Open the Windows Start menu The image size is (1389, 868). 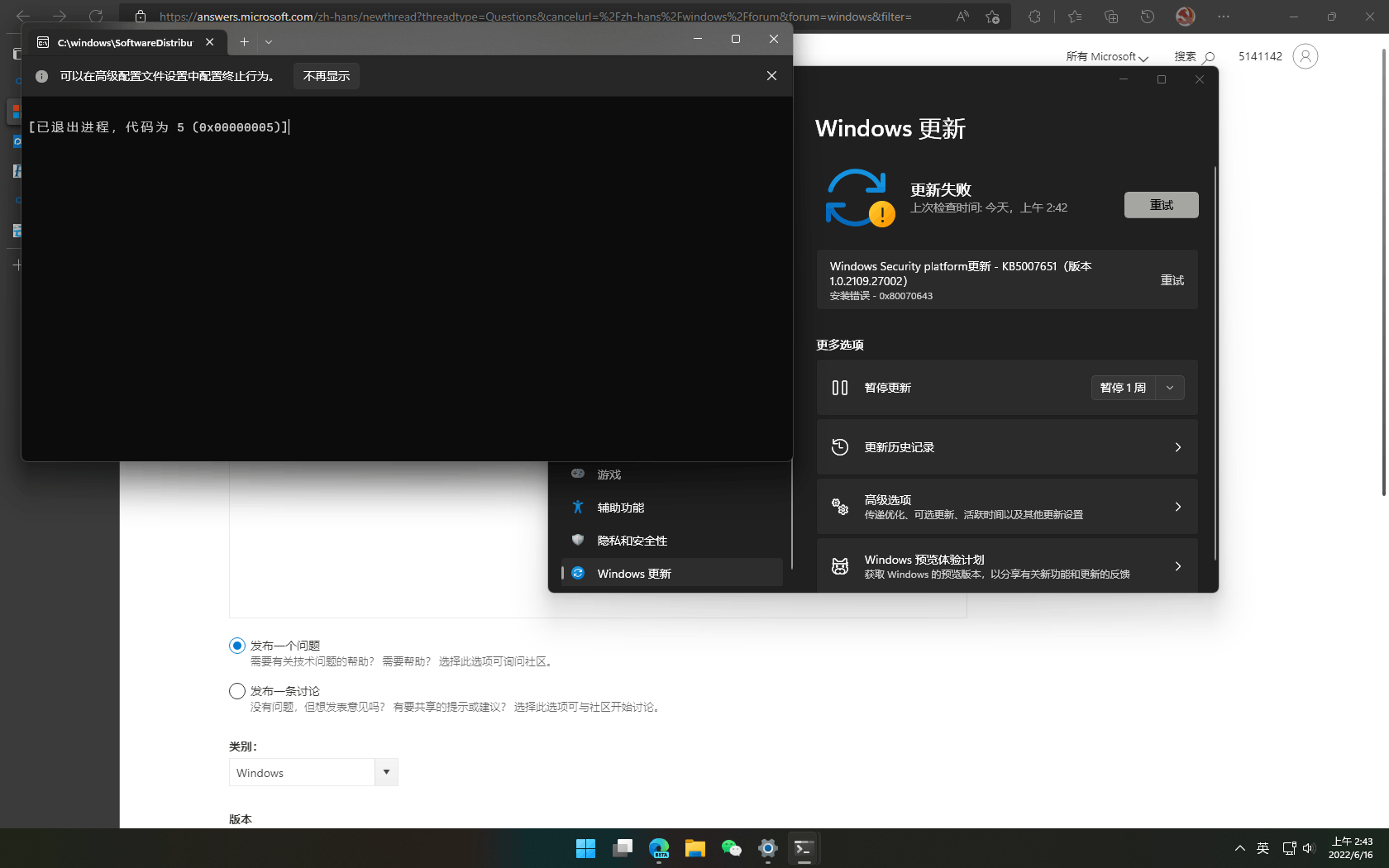[x=585, y=848]
